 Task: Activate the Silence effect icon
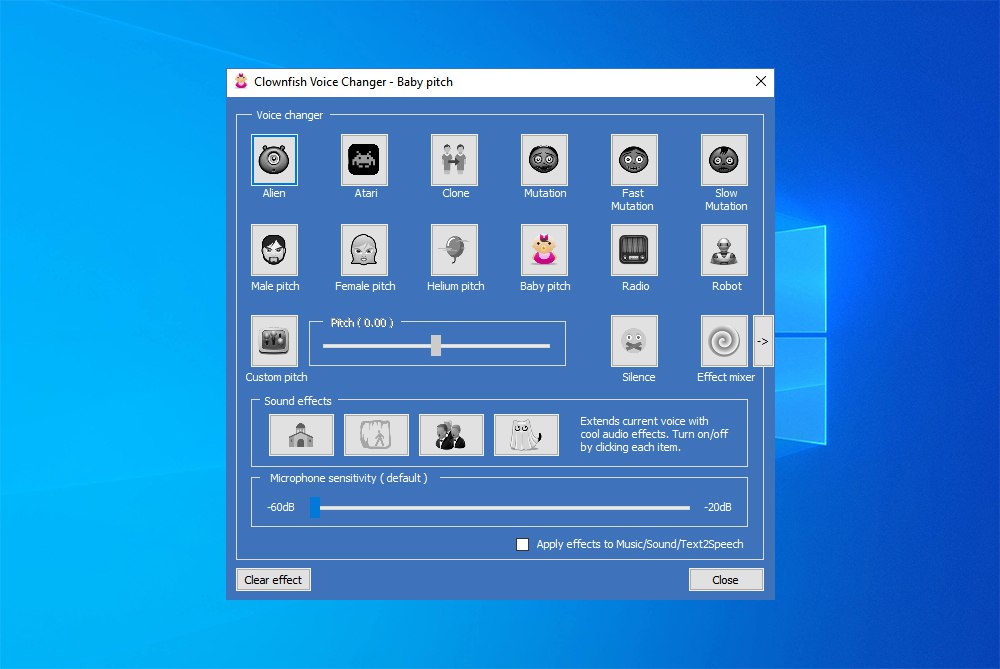pos(634,341)
